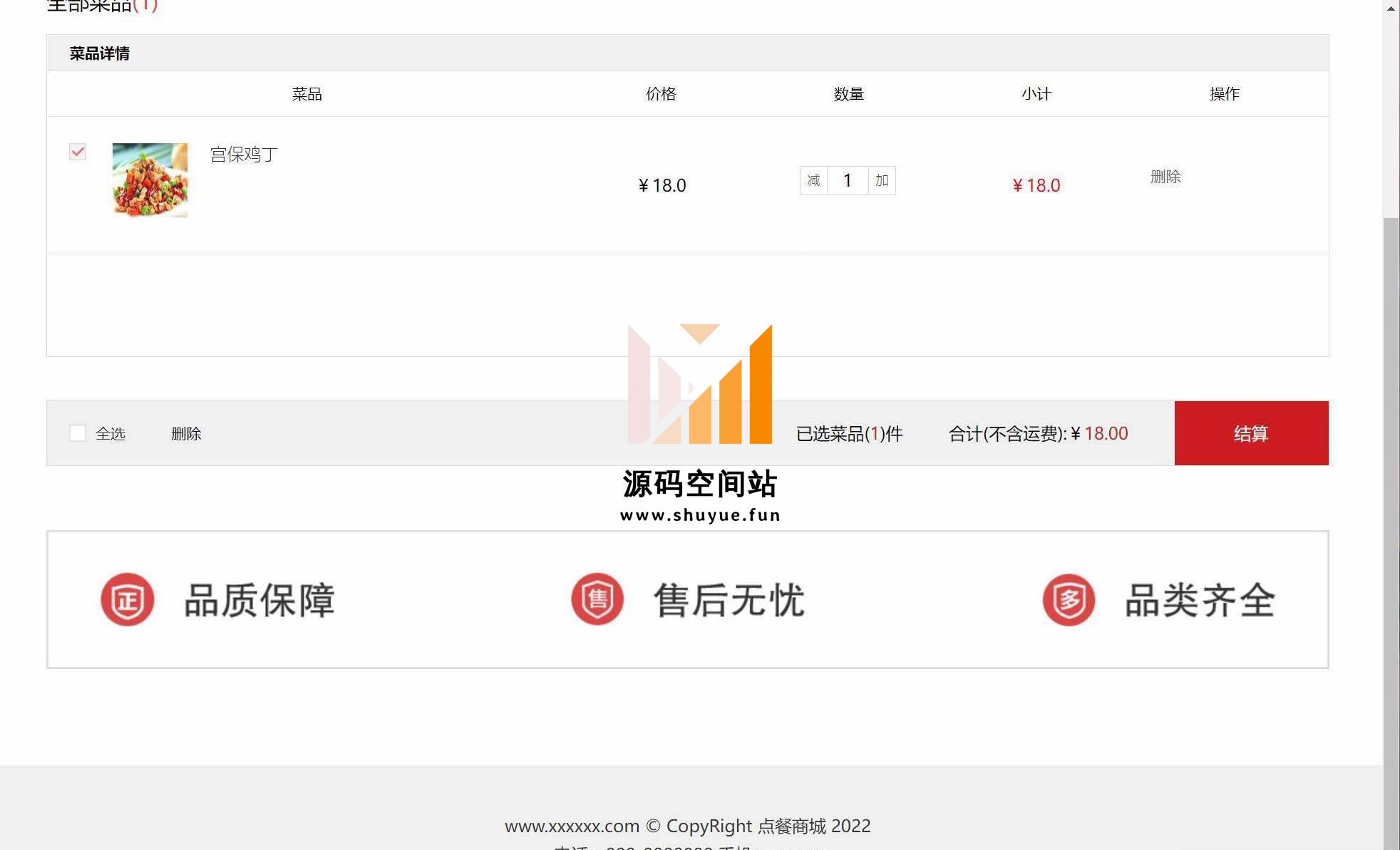Screen dimensions: 1400x850
Task: Click the quantity input field showing 1
Action: pos(848,180)
